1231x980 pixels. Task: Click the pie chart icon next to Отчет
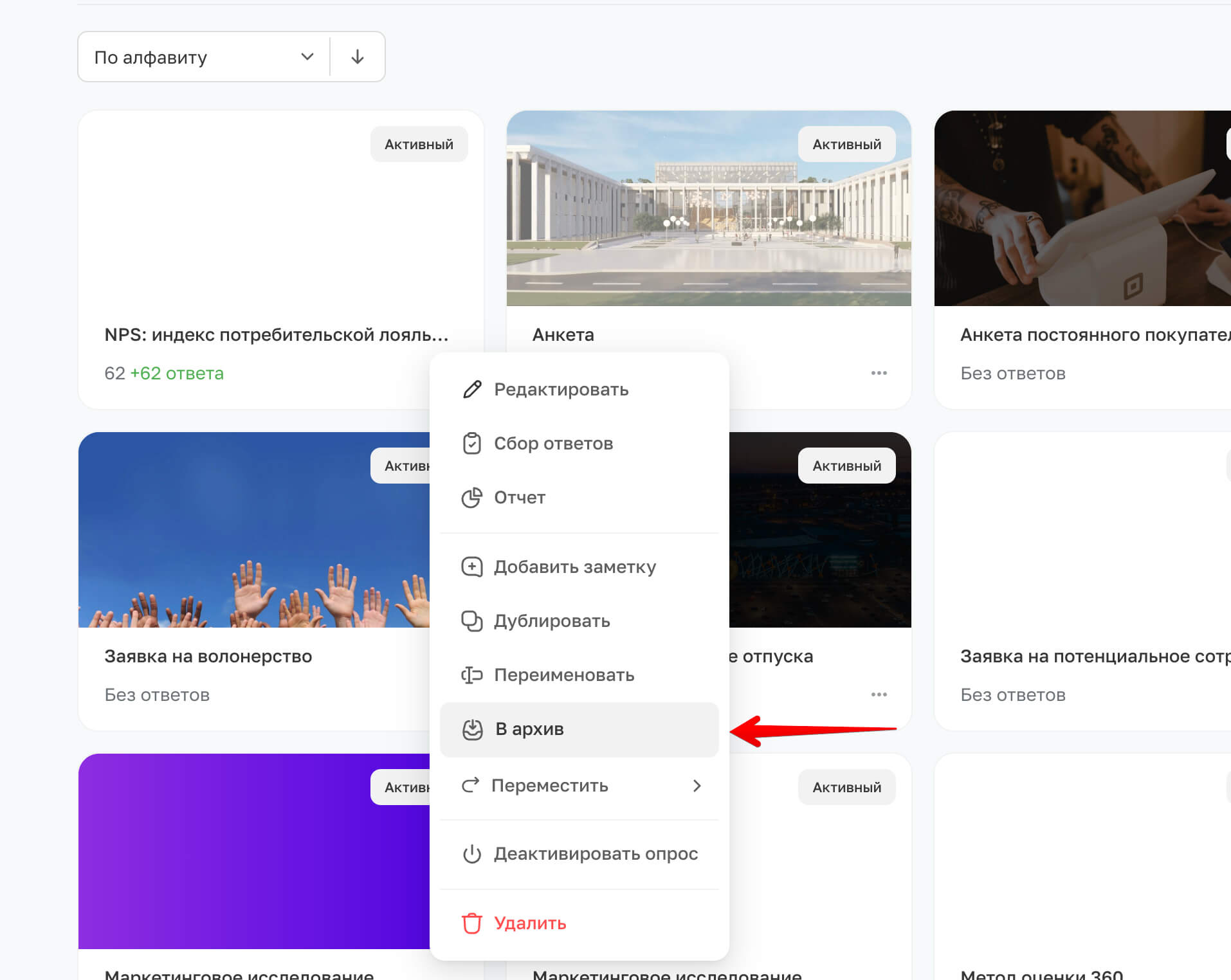click(472, 497)
